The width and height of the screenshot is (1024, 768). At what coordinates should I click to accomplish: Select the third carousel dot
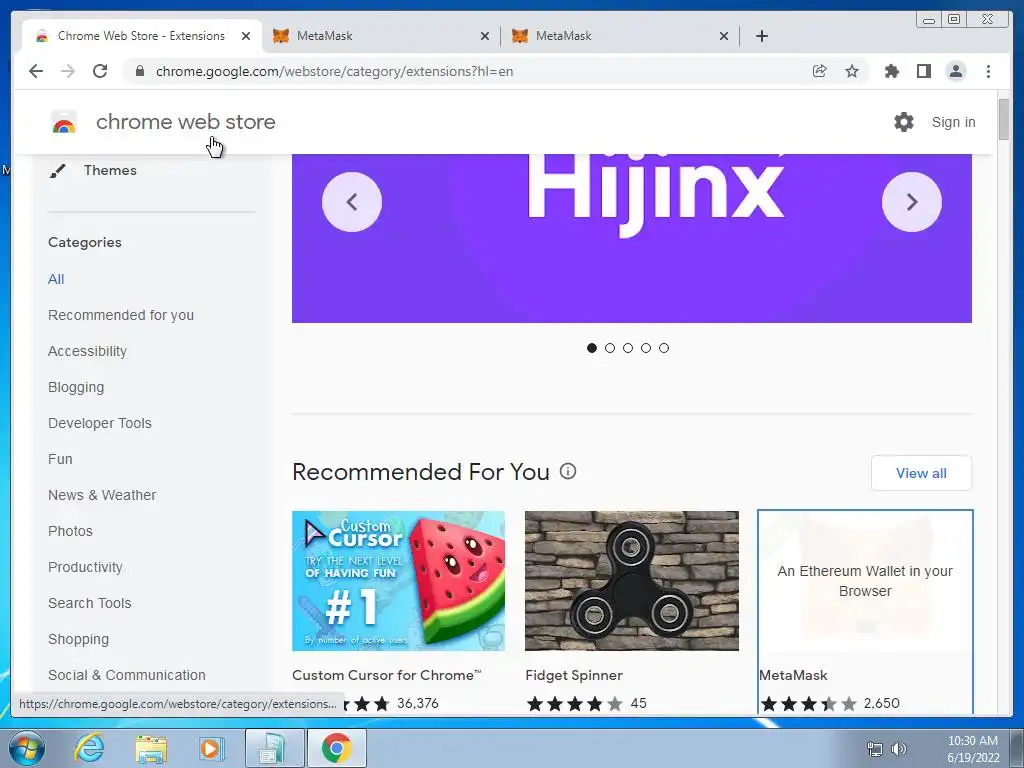click(x=628, y=348)
